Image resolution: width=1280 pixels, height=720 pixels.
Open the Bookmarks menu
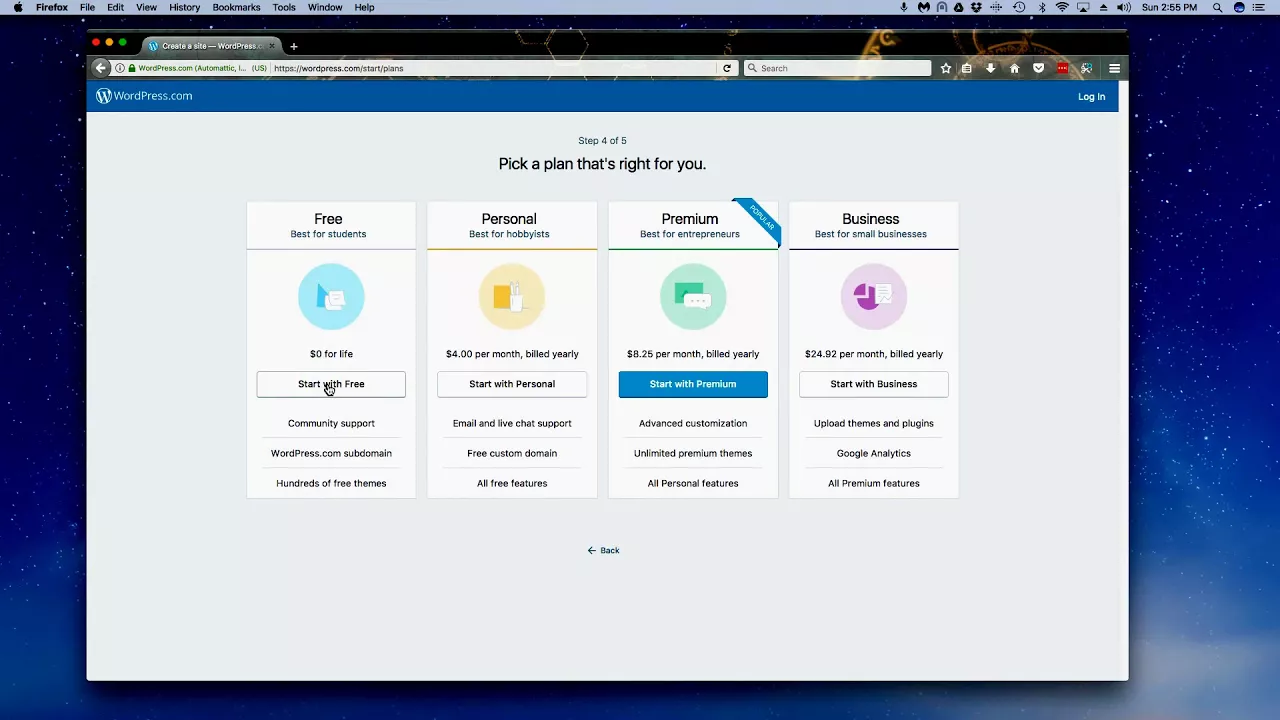(236, 7)
